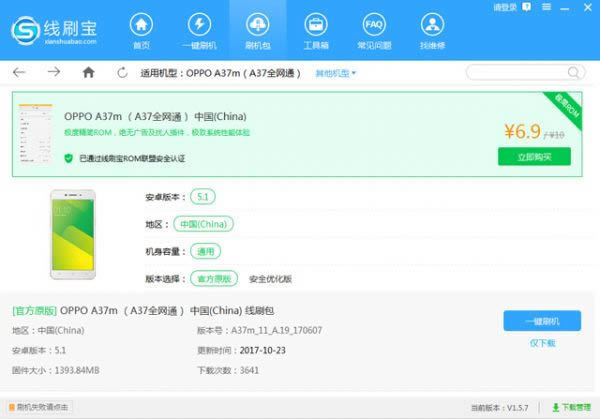Click the 立即购买 buy now button
Image resolution: width=600 pixels, height=419 pixels.
click(534, 157)
